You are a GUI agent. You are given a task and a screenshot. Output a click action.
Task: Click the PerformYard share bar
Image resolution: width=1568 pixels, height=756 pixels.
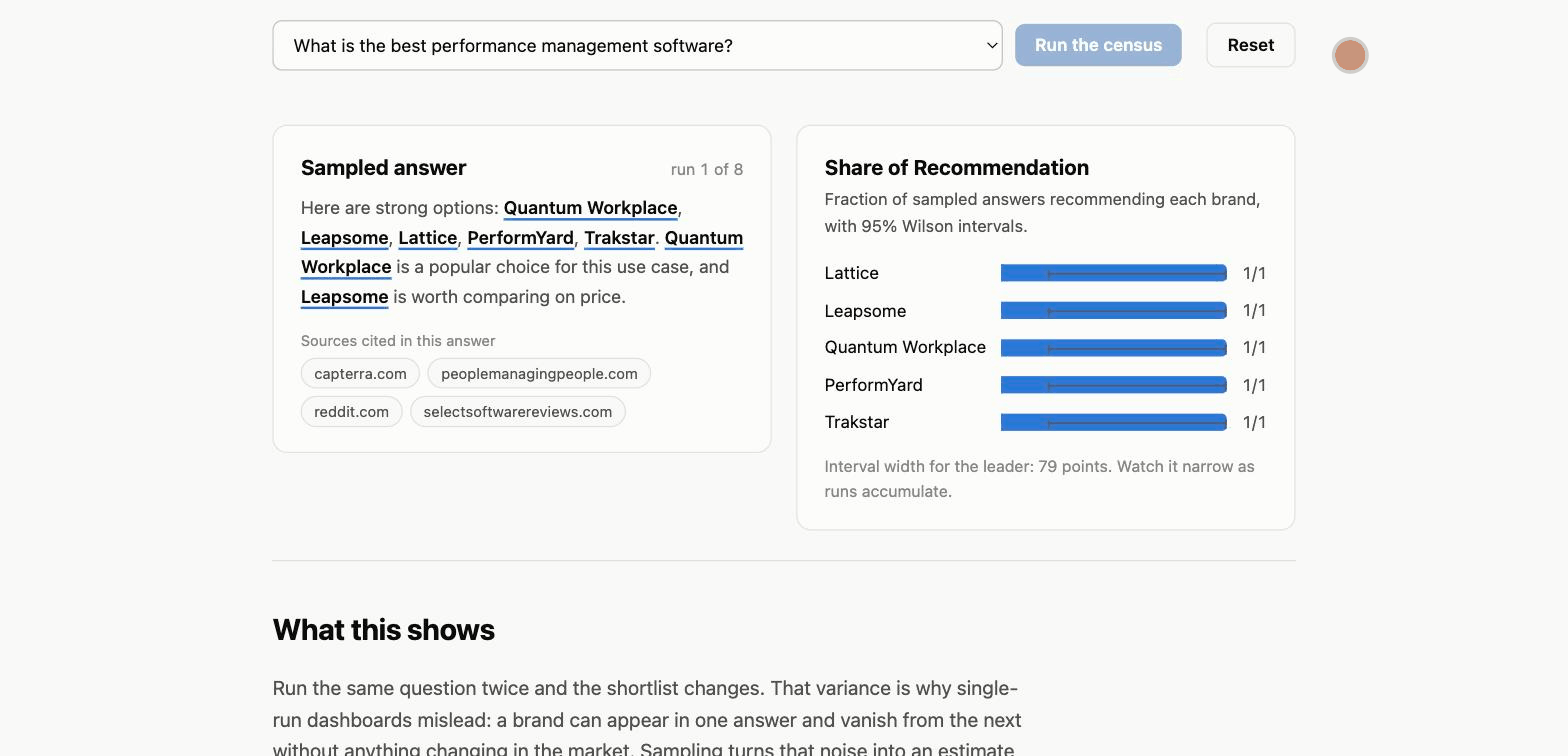click(x=1114, y=385)
